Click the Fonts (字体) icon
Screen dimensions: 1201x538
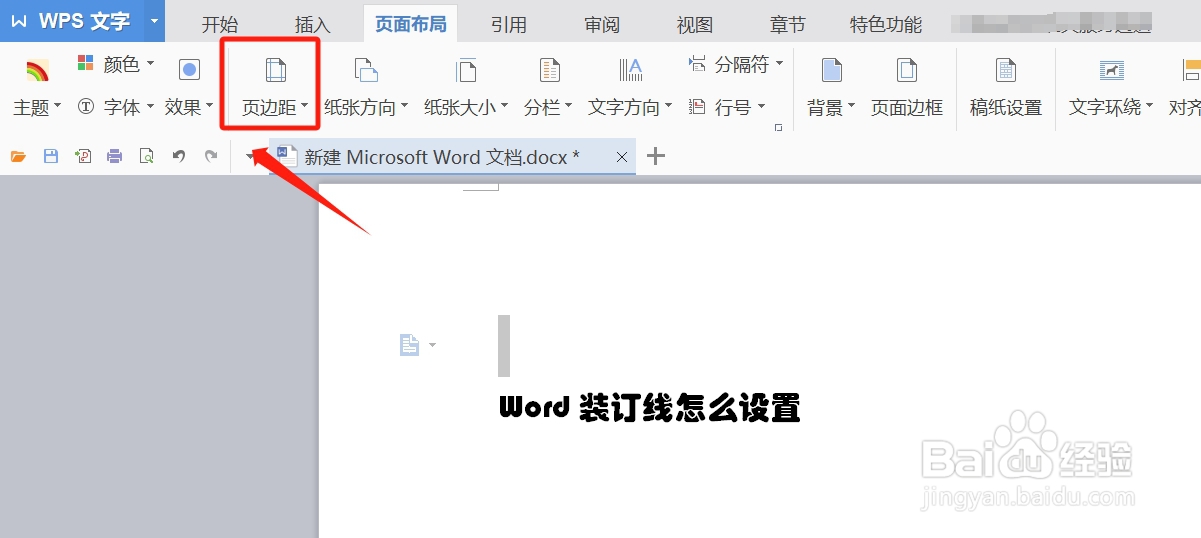tap(86, 106)
